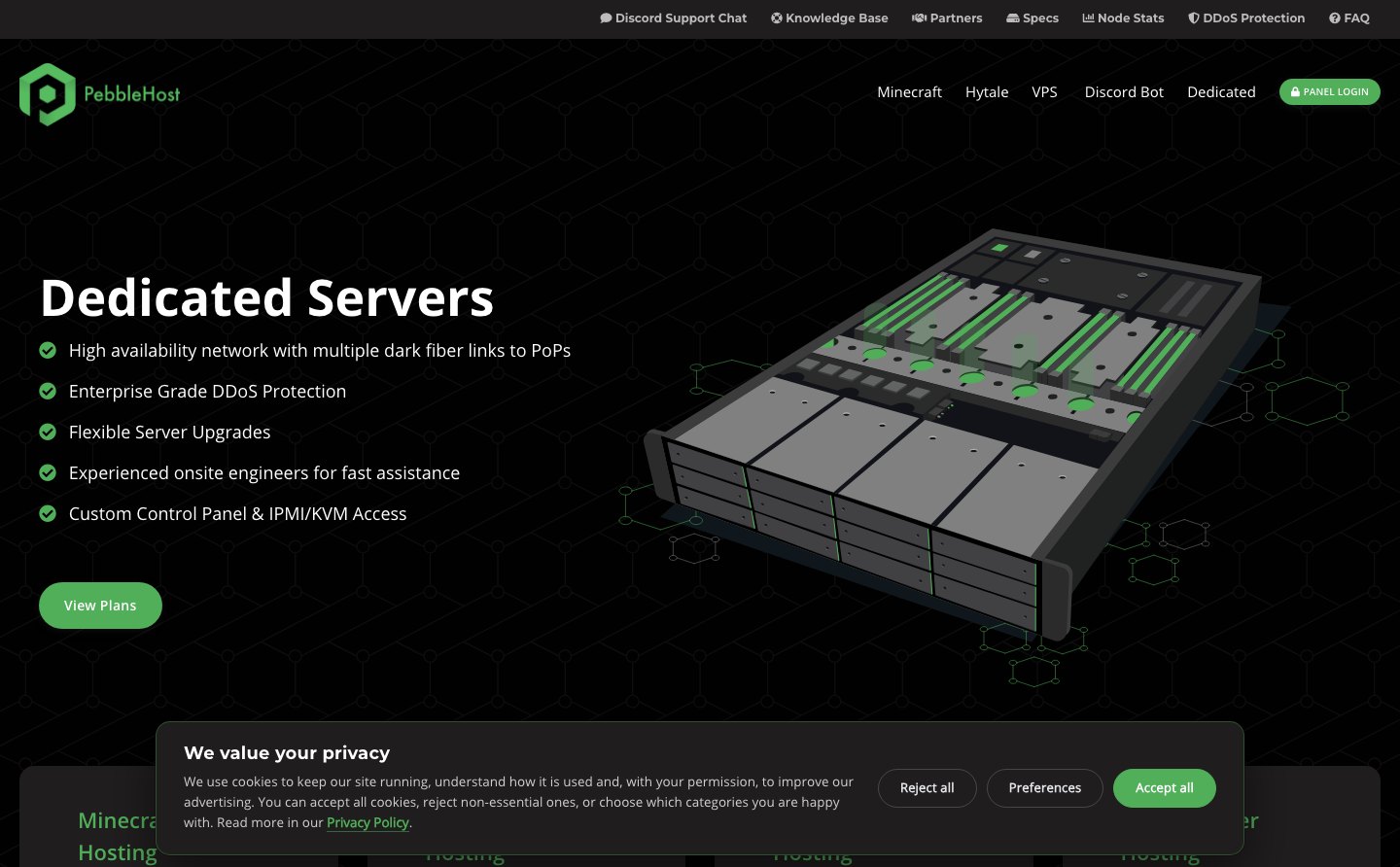1400x867 pixels.
Task: Select the Dedicated navigation item
Action: [1221, 92]
